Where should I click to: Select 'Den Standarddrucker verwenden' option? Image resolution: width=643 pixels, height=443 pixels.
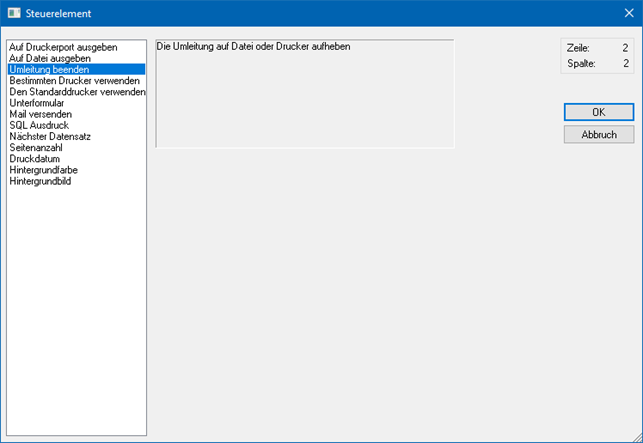77,92
